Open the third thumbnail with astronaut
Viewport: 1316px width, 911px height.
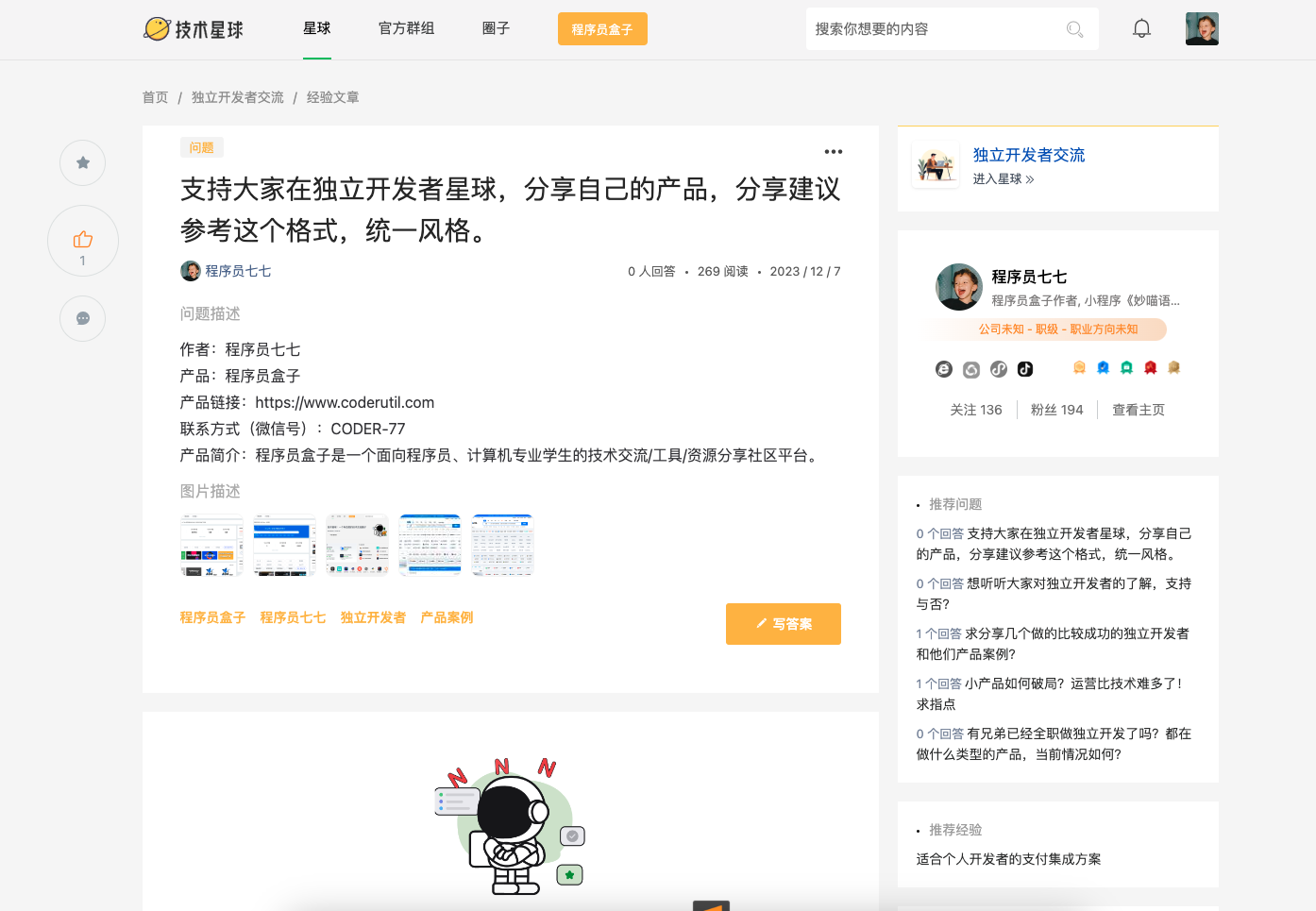point(357,545)
